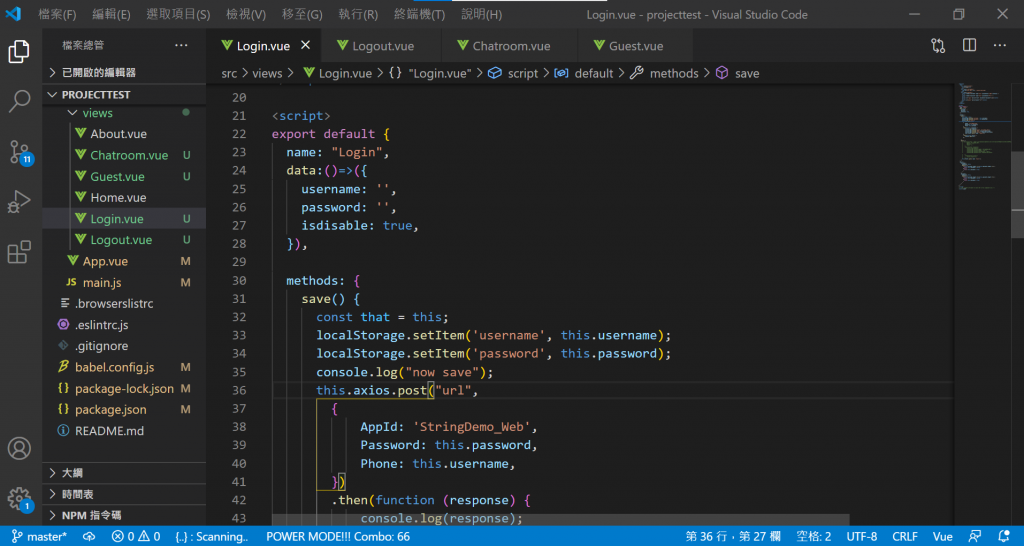
Task: Open the editor more actions ellipsis
Action: coord(1000,46)
